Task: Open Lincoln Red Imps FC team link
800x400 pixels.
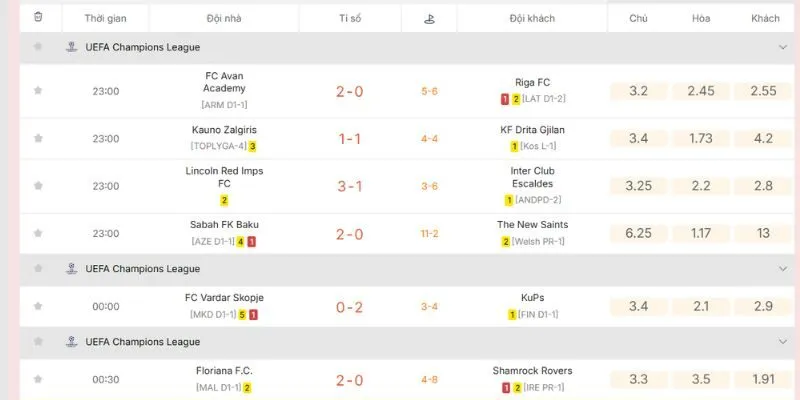Action: tap(224, 177)
